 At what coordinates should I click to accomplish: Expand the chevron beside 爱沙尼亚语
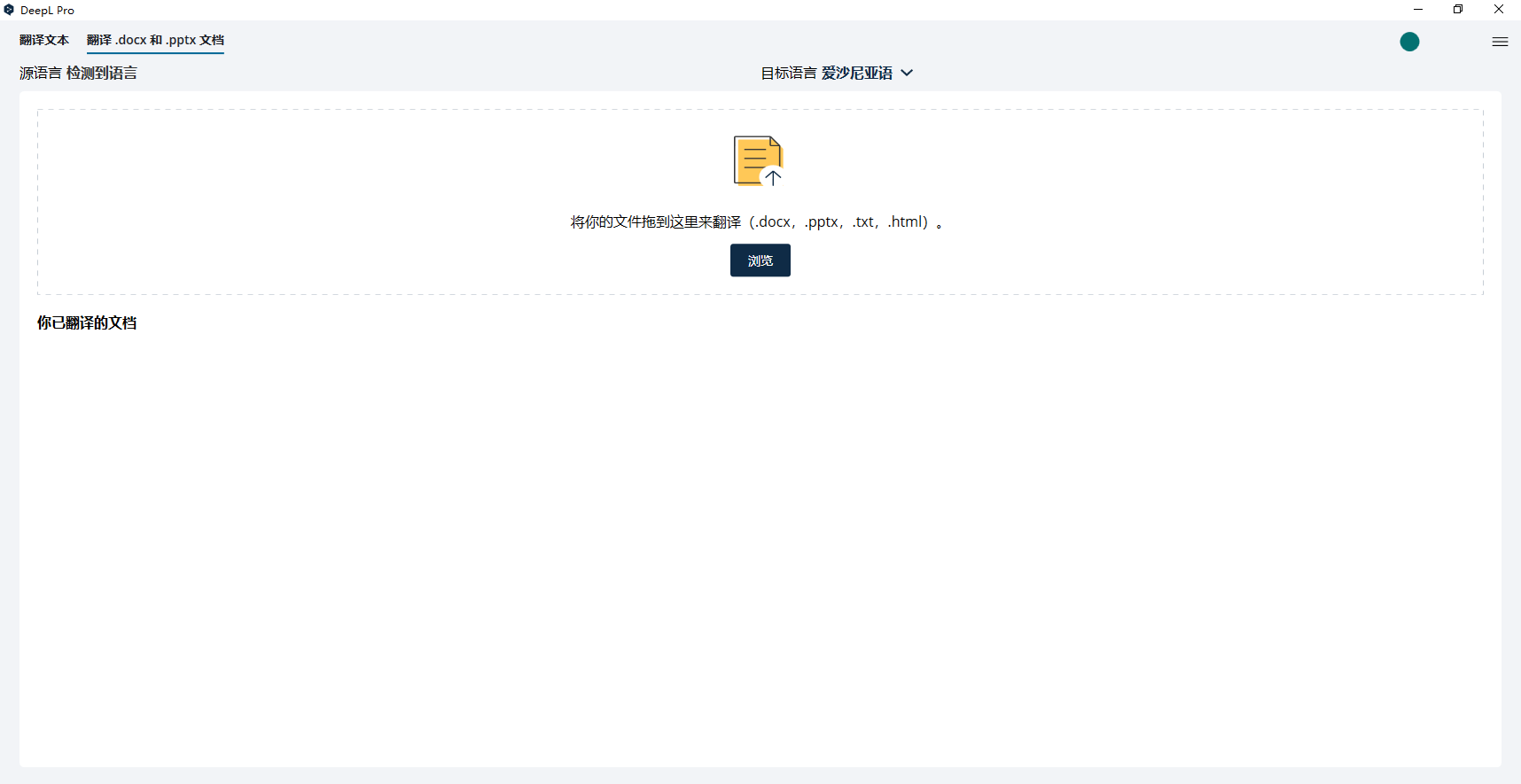click(x=907, y=73)
